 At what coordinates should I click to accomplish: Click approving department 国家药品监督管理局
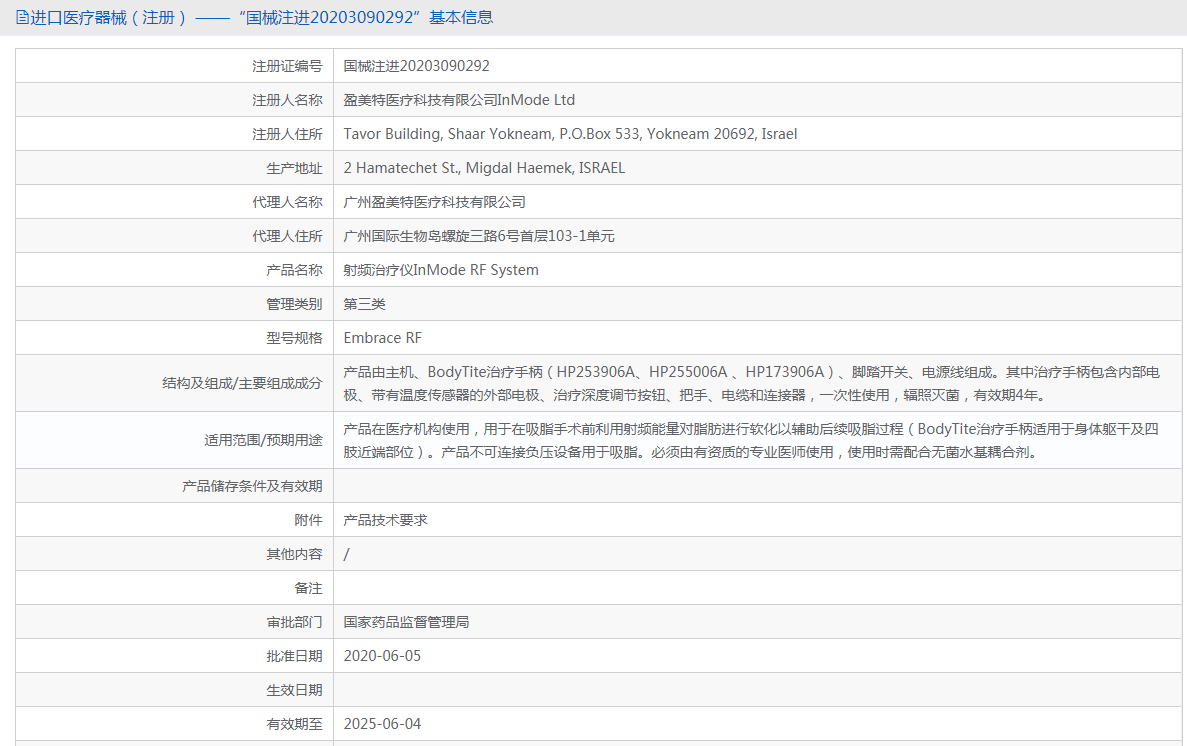coord(407,623)
